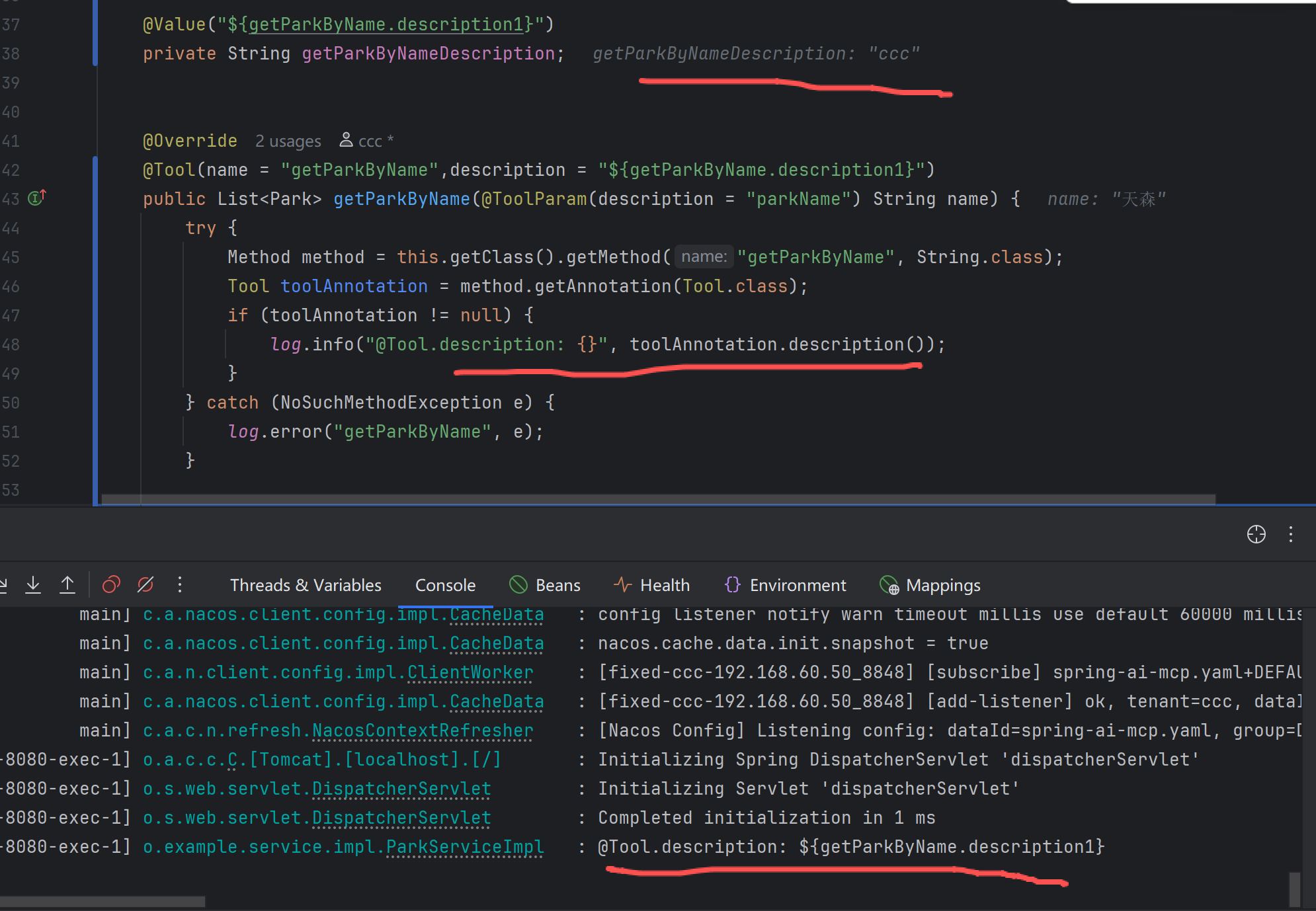Open debugger toolbar more options menu

click(180, 584)
